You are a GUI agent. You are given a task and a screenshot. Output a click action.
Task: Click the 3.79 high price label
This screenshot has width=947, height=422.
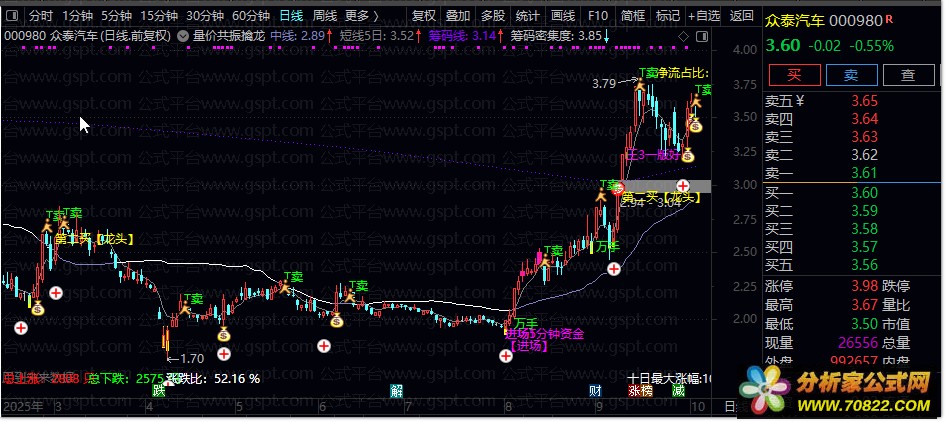click(604, 85)
